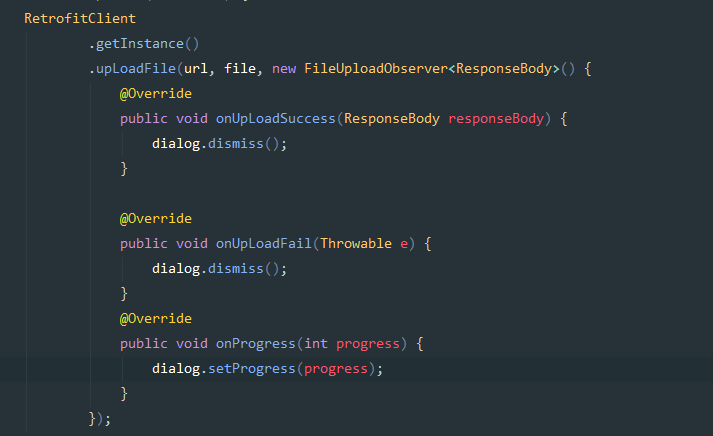Place cursor at the closing }); line

[100, 419]
